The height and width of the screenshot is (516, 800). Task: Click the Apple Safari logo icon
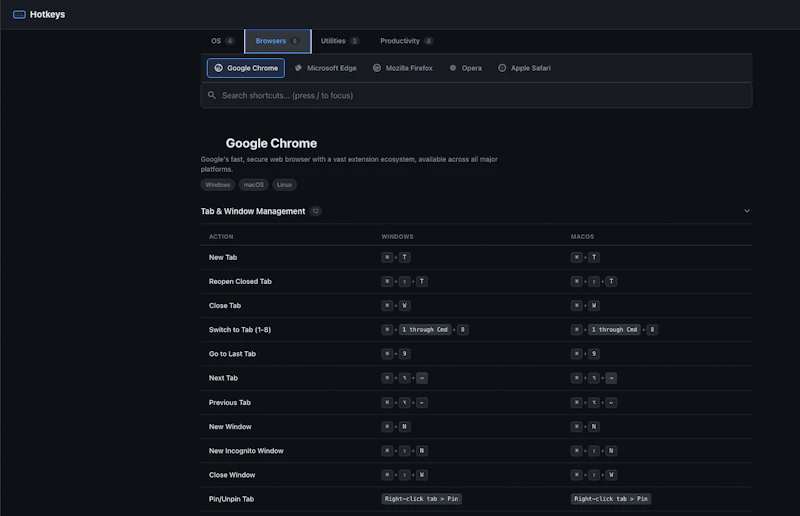pyautogui.click(x=502, y=68)
